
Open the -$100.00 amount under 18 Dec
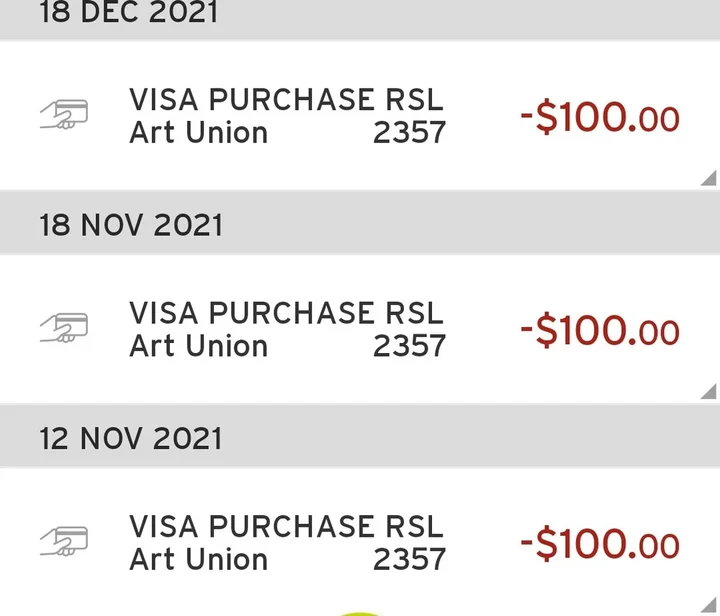tap(599, 118)
